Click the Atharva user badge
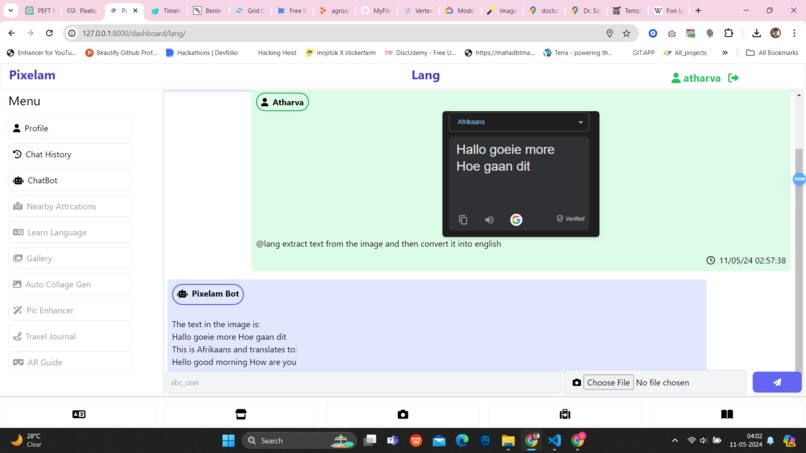 click(x=282, y=102)
